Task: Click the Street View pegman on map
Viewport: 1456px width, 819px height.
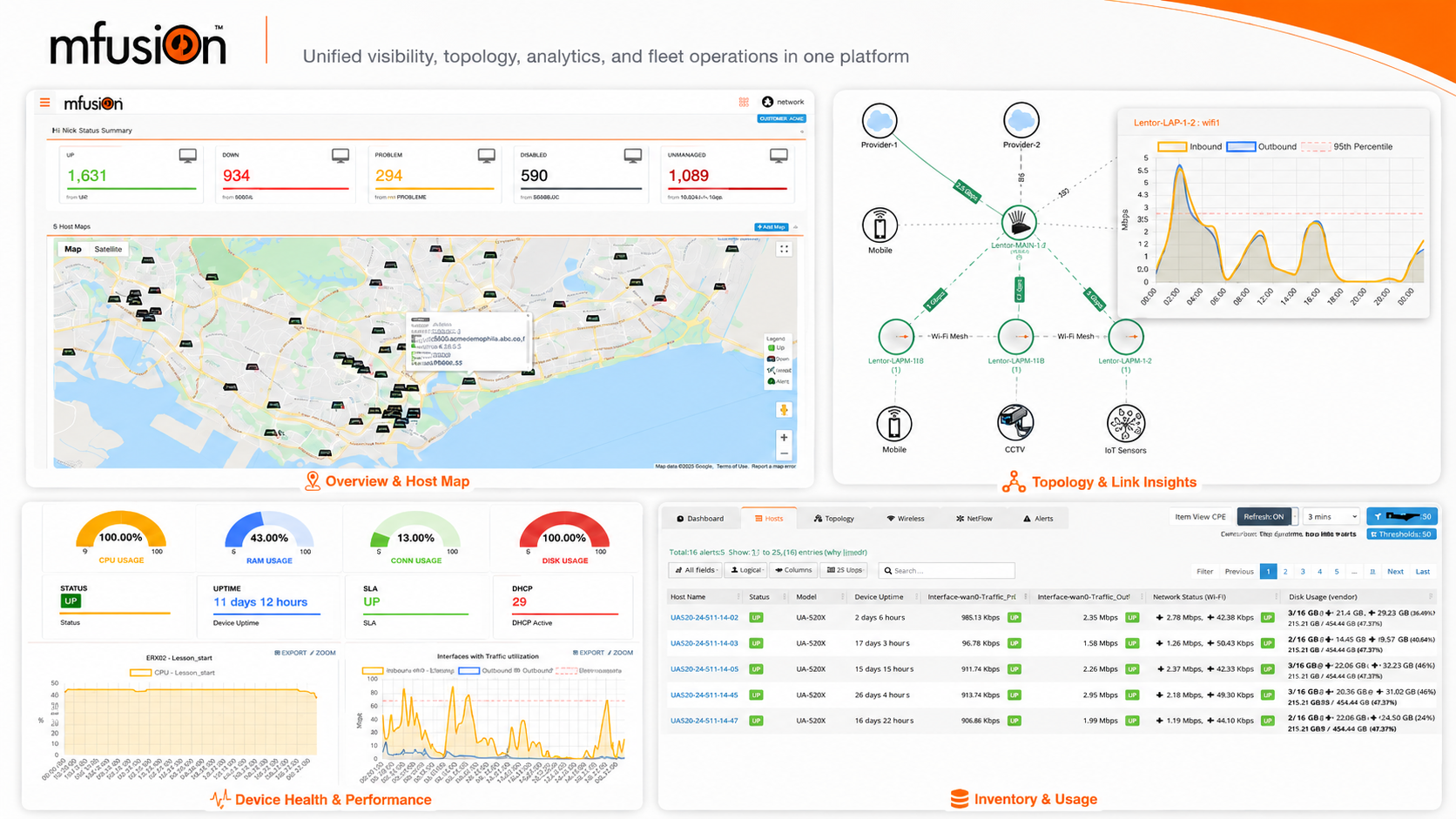Action: 784,410
